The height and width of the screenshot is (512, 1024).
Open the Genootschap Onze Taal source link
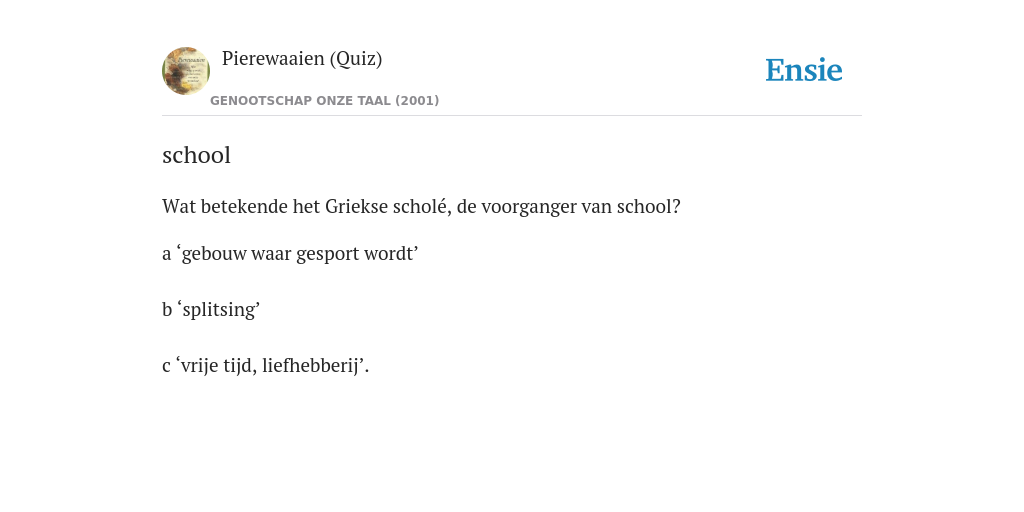(x=325, y=101)
